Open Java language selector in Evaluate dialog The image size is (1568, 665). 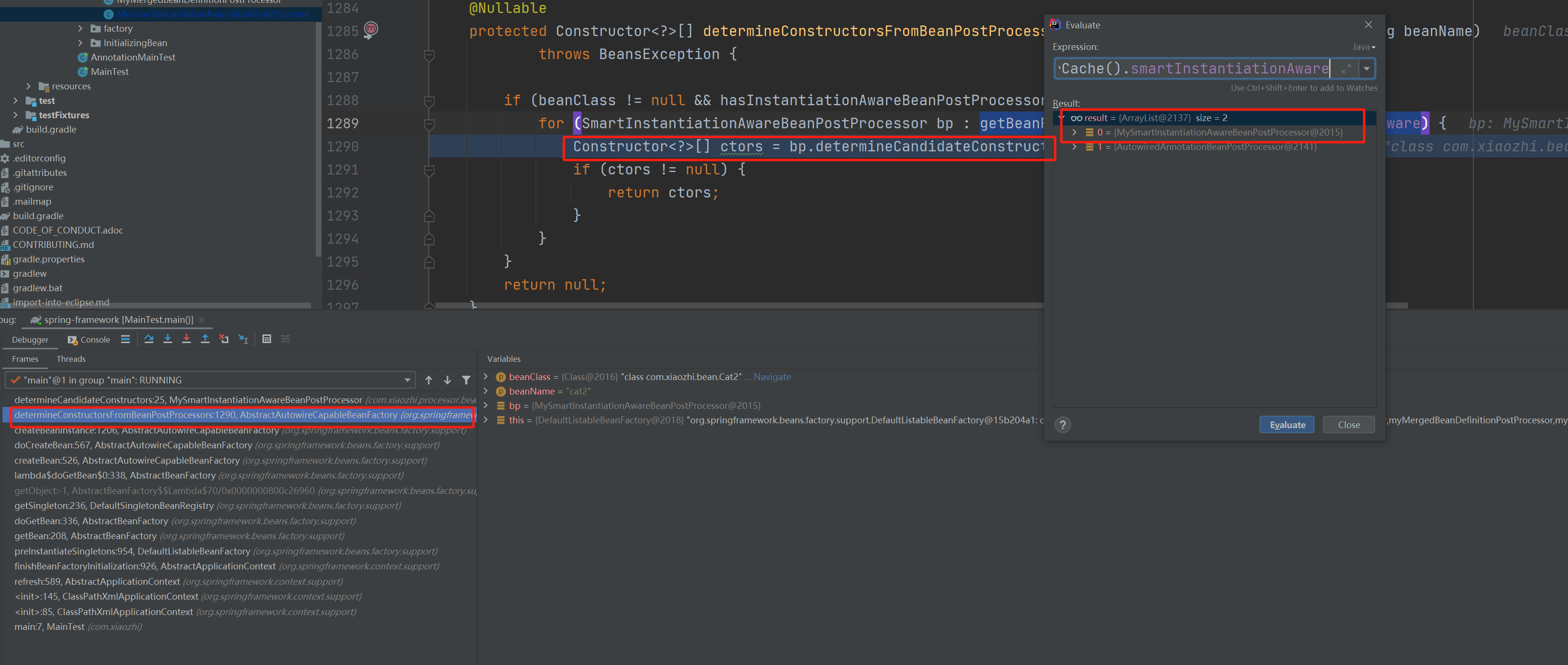pos(1364,47)
